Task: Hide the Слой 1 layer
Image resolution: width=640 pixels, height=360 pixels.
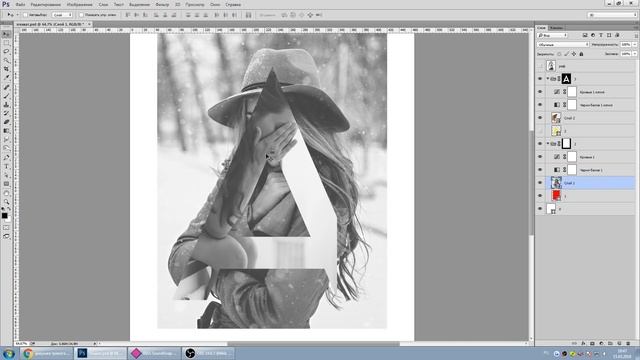Action: [540, 183]
